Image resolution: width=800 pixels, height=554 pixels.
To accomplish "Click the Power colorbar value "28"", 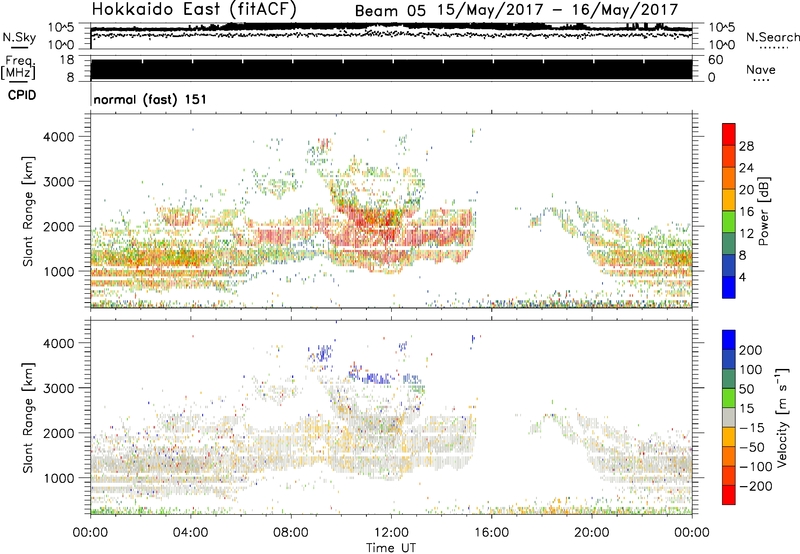I will [746, 146].
